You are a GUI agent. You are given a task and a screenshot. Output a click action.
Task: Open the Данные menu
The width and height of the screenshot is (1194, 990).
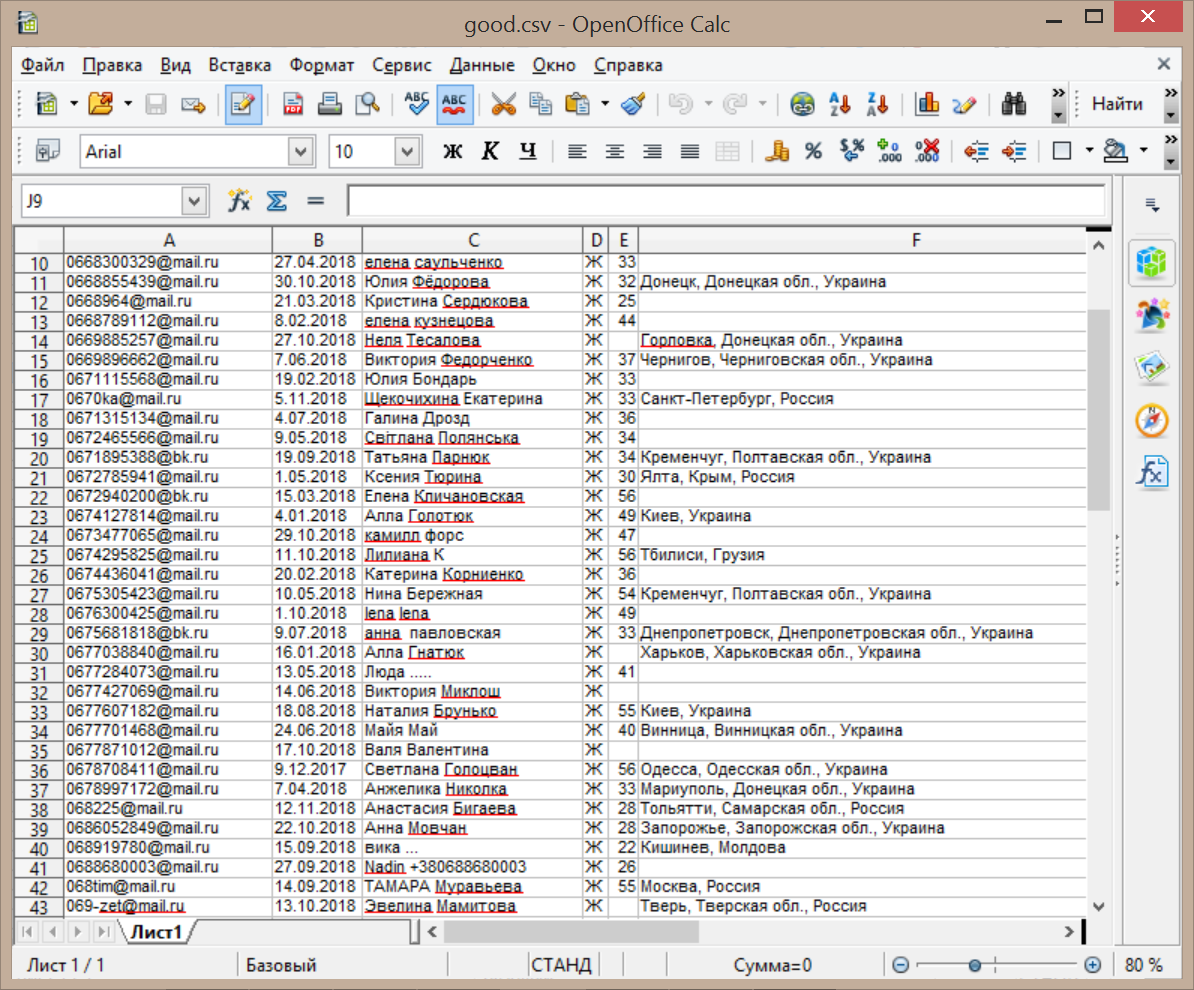[x=482, y=65]
